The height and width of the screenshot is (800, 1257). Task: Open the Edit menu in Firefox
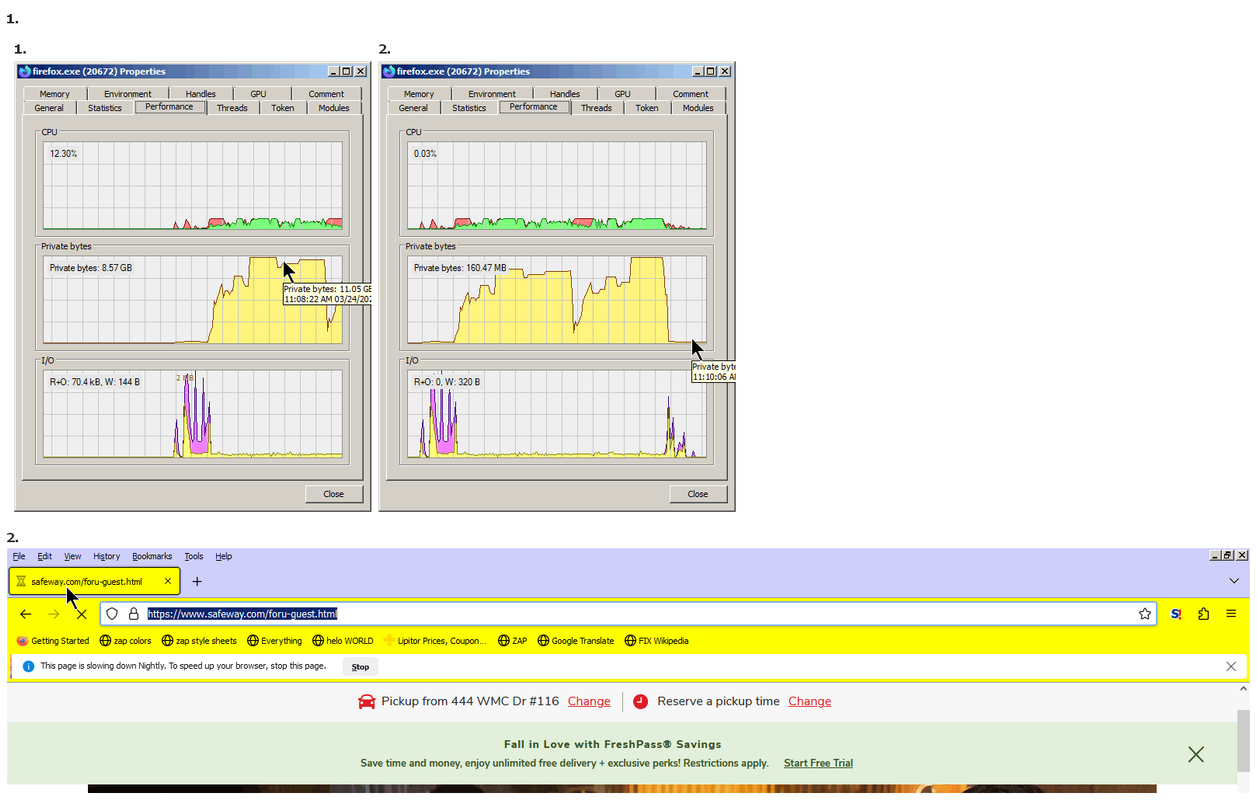click(x=45, y=556)
